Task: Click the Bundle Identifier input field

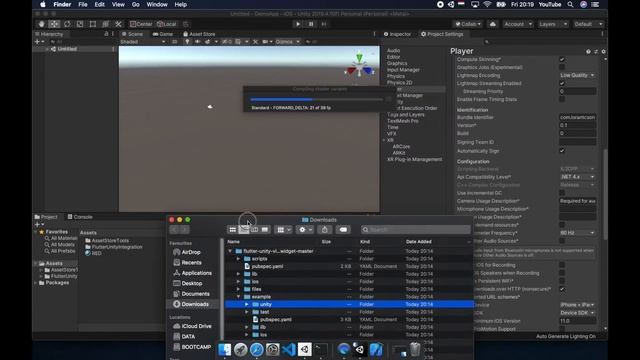Action: 577,117
